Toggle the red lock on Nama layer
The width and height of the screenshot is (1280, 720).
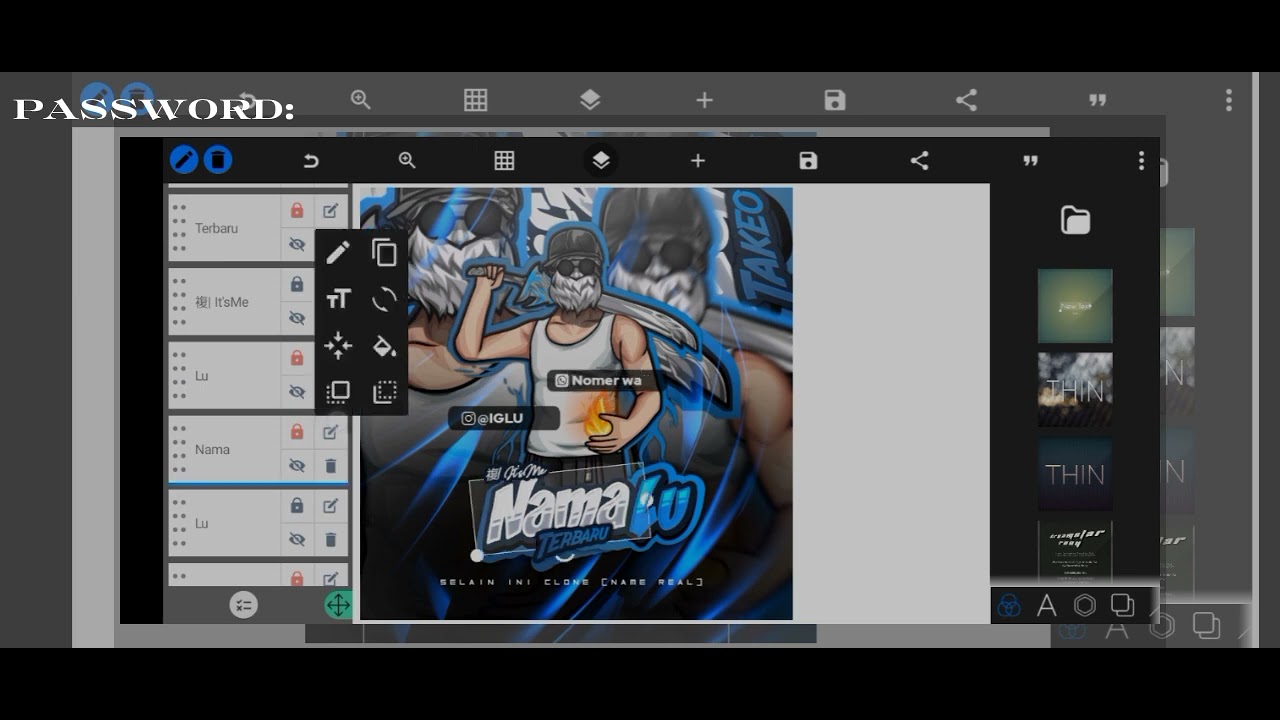click(297, 432)
